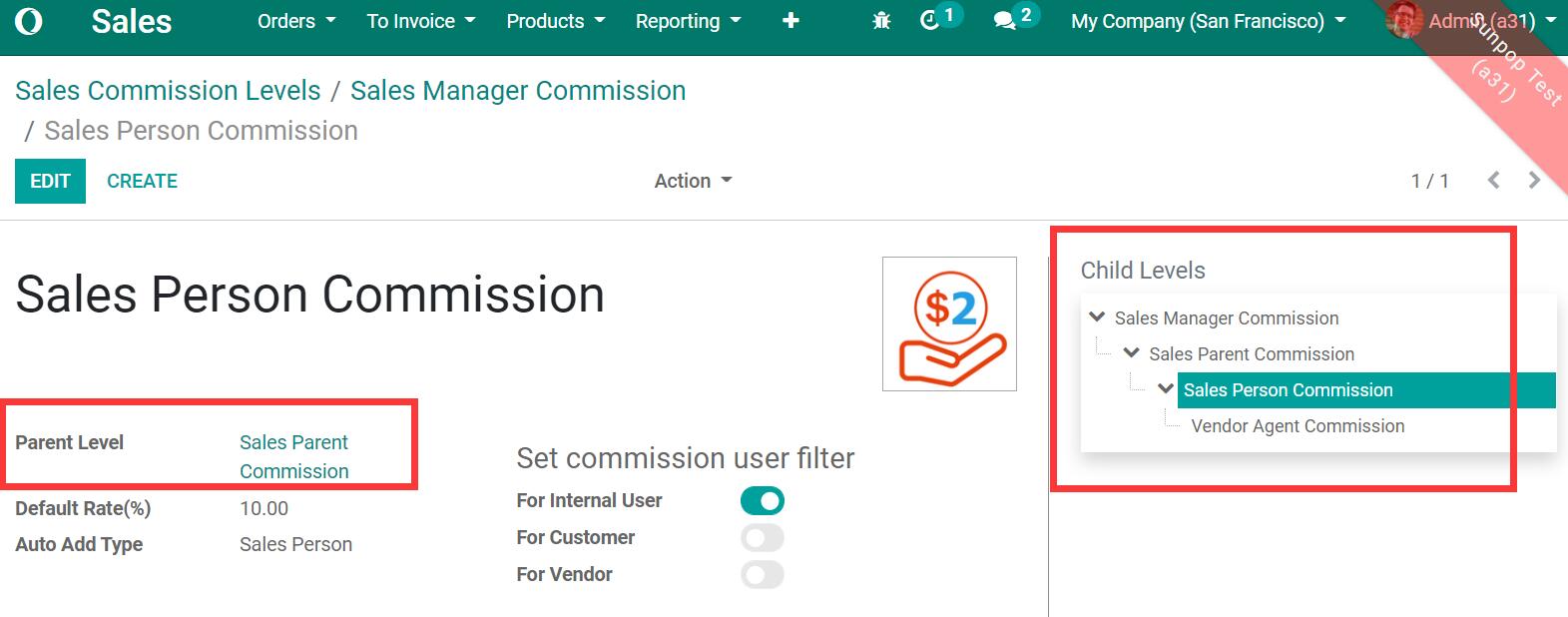Enable the For Customer toggle
Image resolution: width=1568 pixels, height=617 pixels.
click(x=763, y=538)
